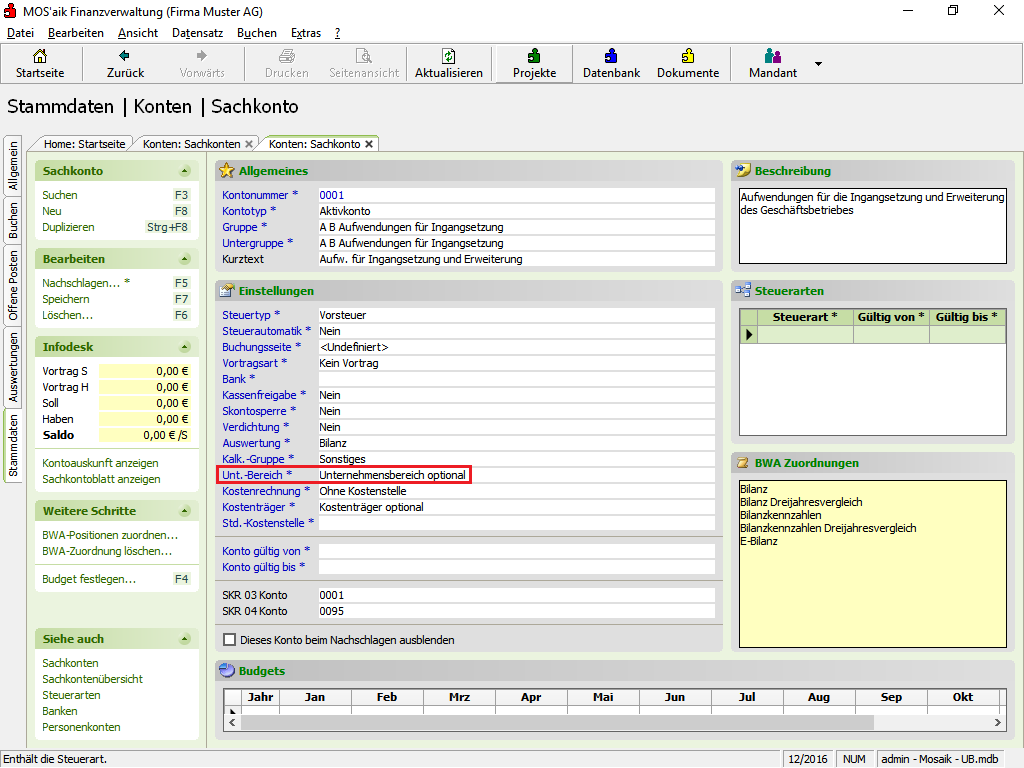Click Suchen in Sachkonto panel
This screenshot has height=768, width=1024.
(60, 195)
